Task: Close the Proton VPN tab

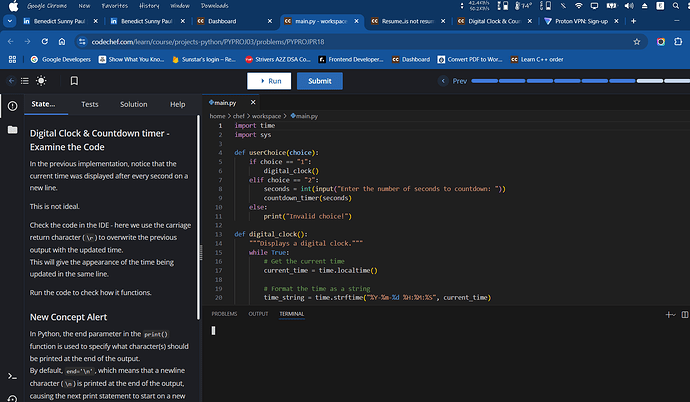Action: [617, 21]
